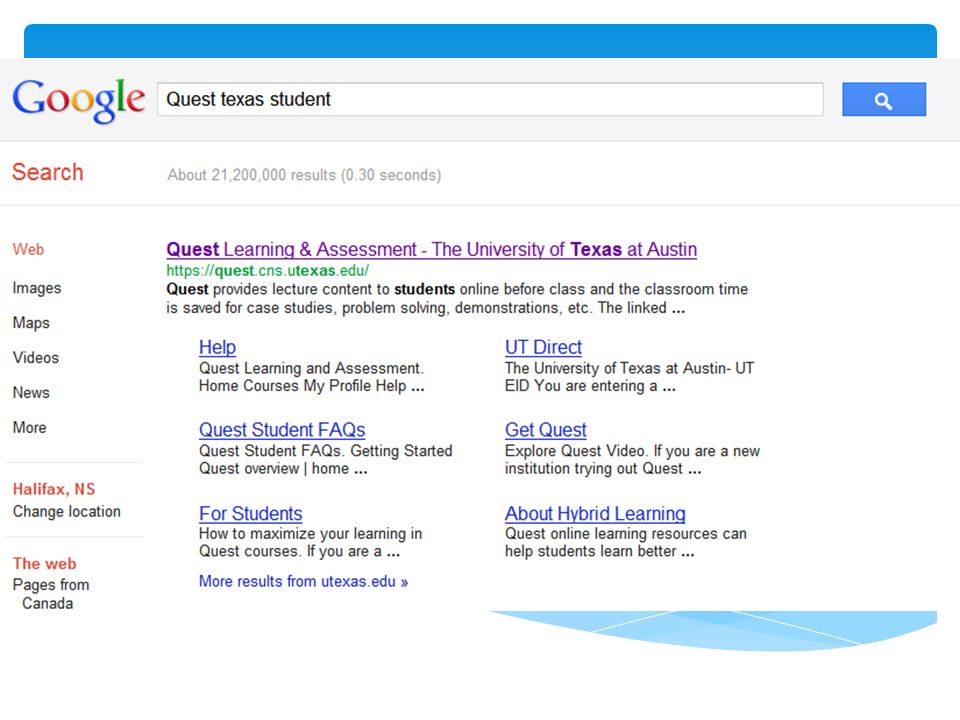
Task: Click the 'Quest Student FAQs. Getting Started' description
Action: (x=326, y=459)
